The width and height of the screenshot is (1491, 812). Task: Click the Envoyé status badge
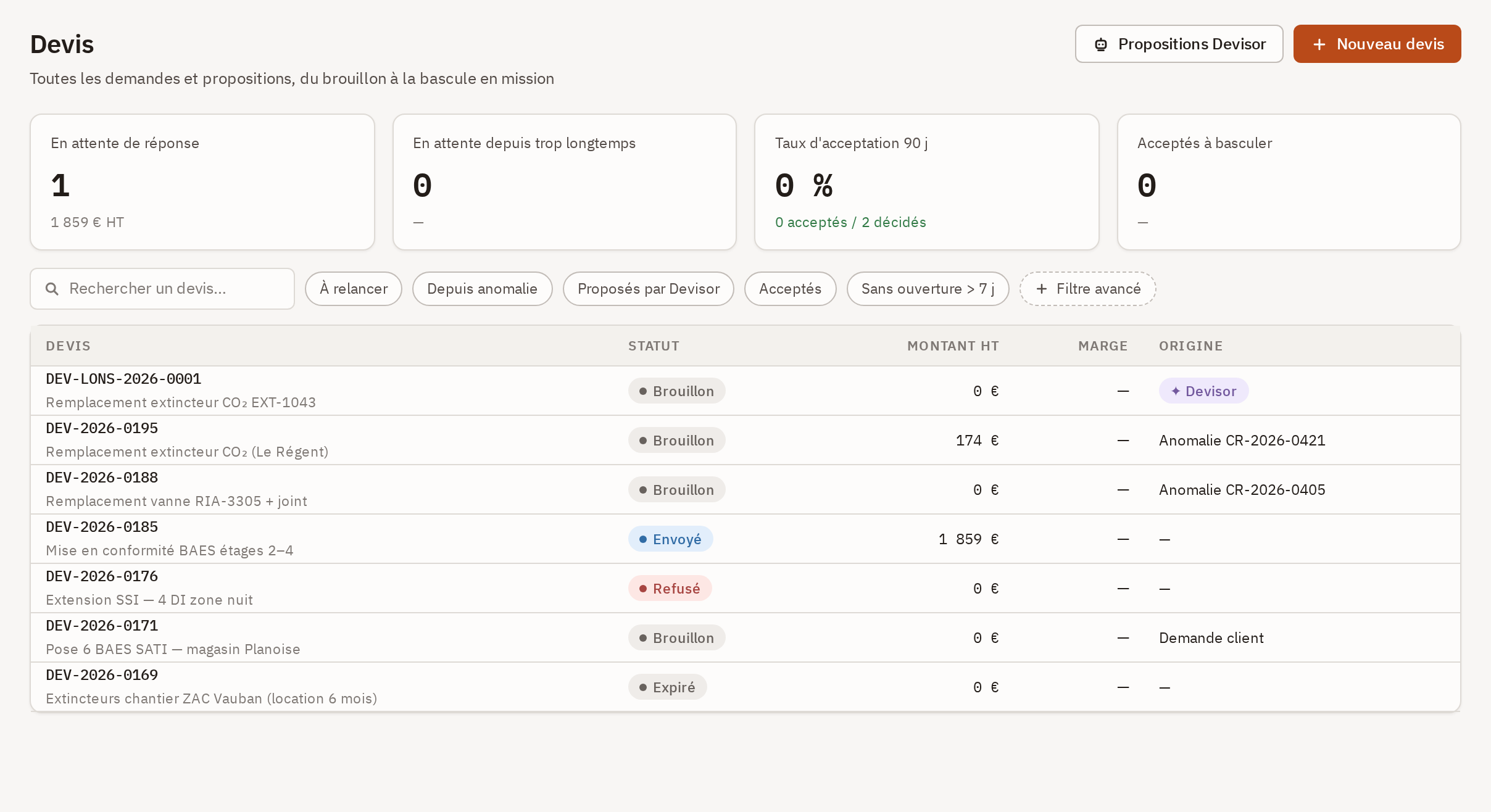[670, 539]
